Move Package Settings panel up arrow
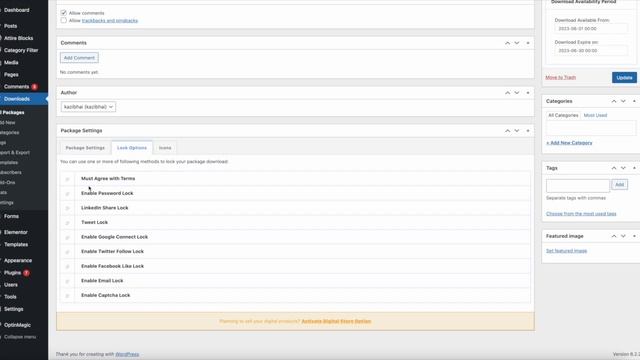 coord(507,131)
